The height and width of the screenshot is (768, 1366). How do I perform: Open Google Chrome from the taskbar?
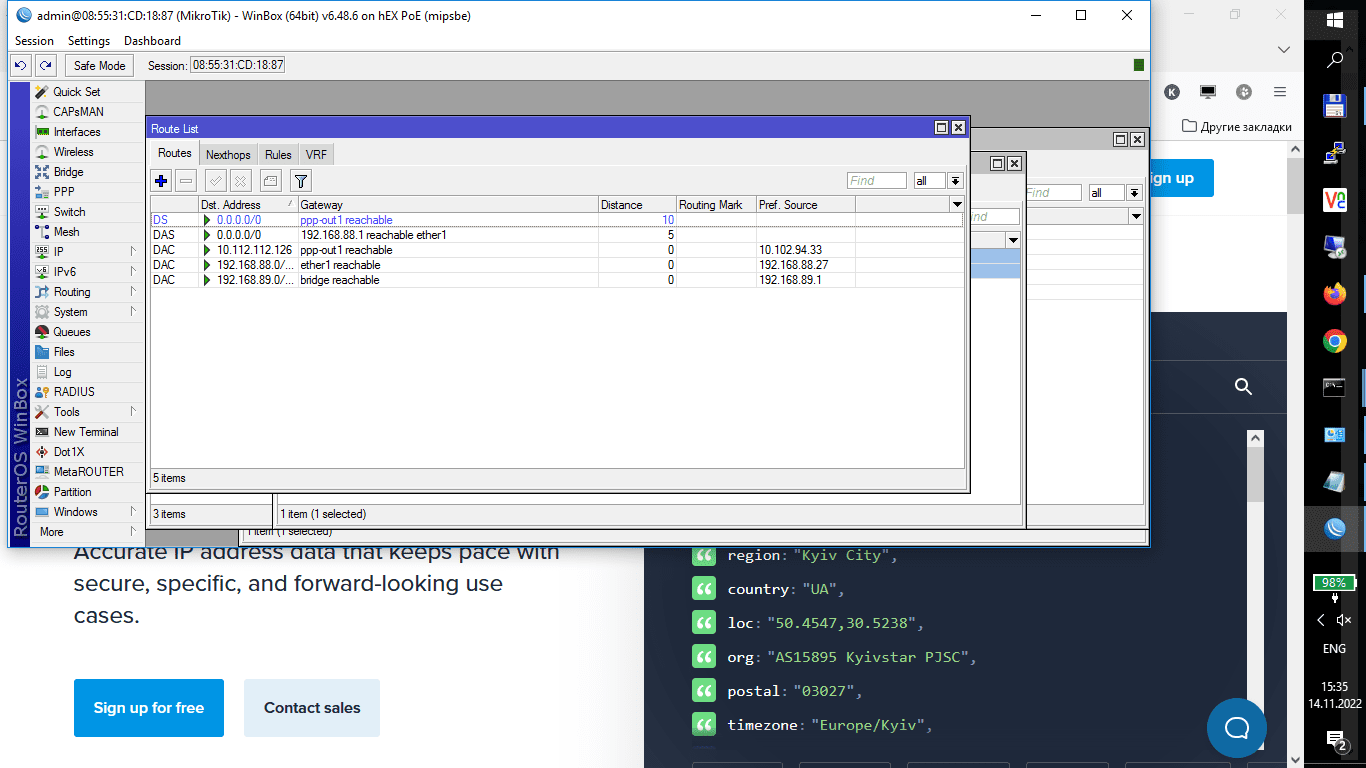pos(1334,342)
